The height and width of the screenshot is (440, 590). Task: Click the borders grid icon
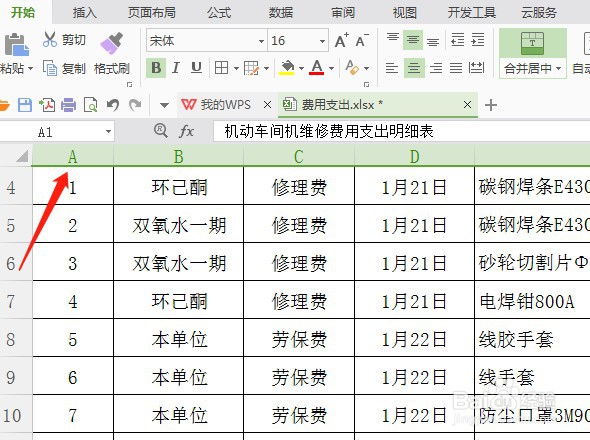221,68
